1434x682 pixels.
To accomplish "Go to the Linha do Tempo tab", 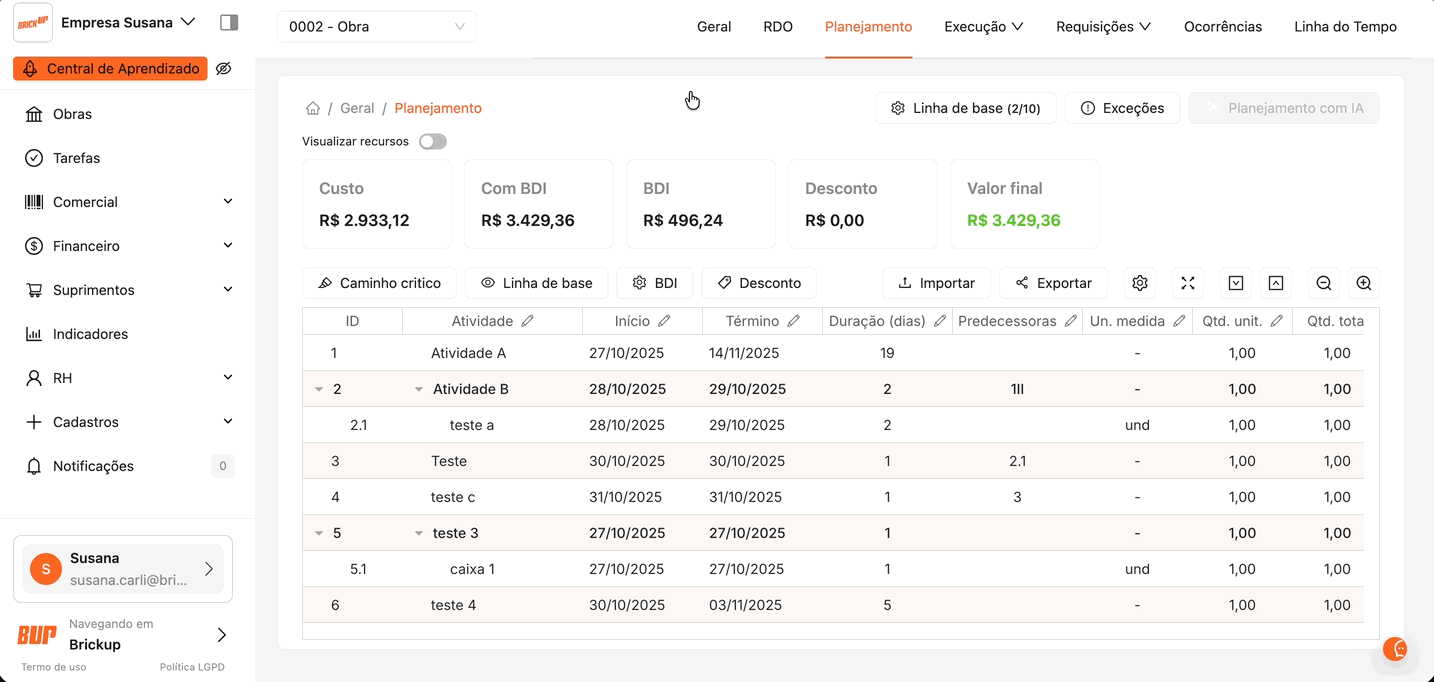I will click(x=1345, y=27).
